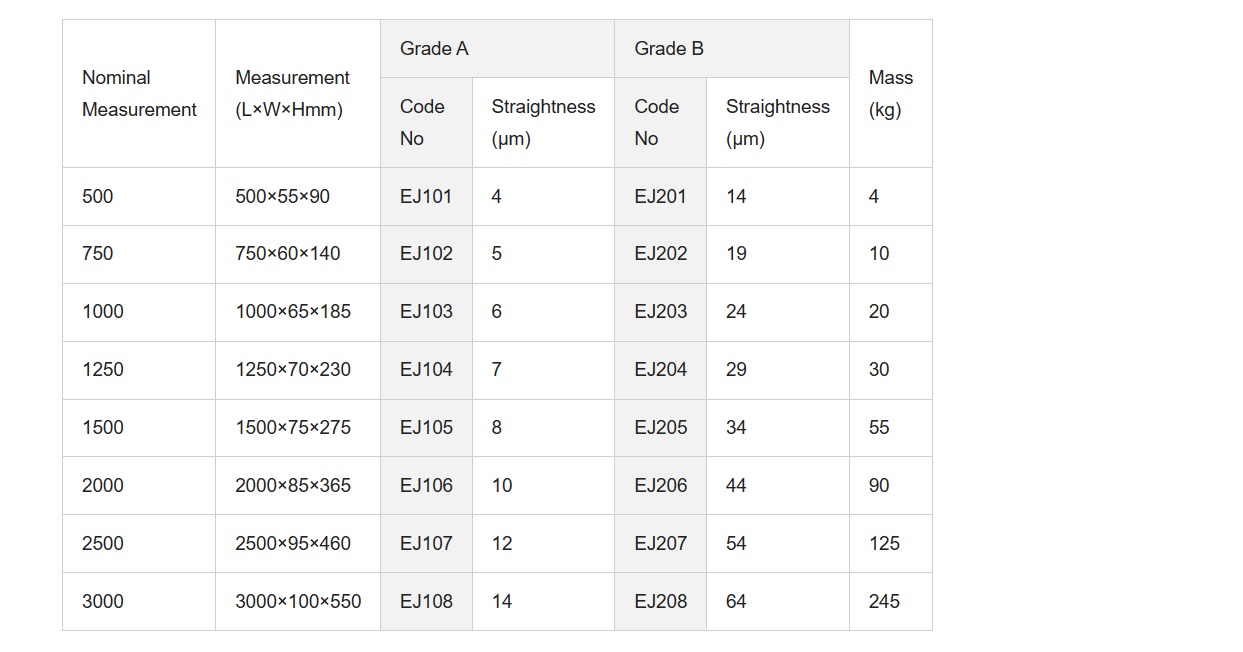
Task: Click the Mass (kg) column header
Action: pyautogui.click(x=891, y=94)
